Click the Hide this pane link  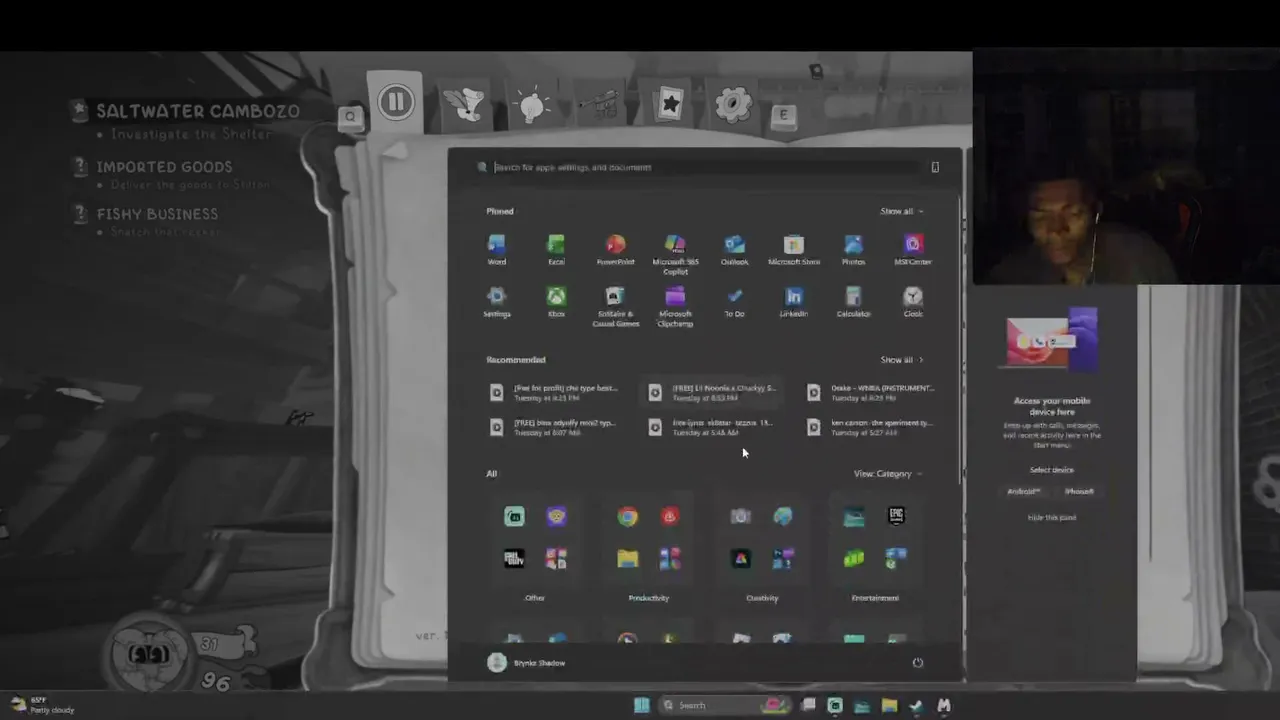(1052, 517)
